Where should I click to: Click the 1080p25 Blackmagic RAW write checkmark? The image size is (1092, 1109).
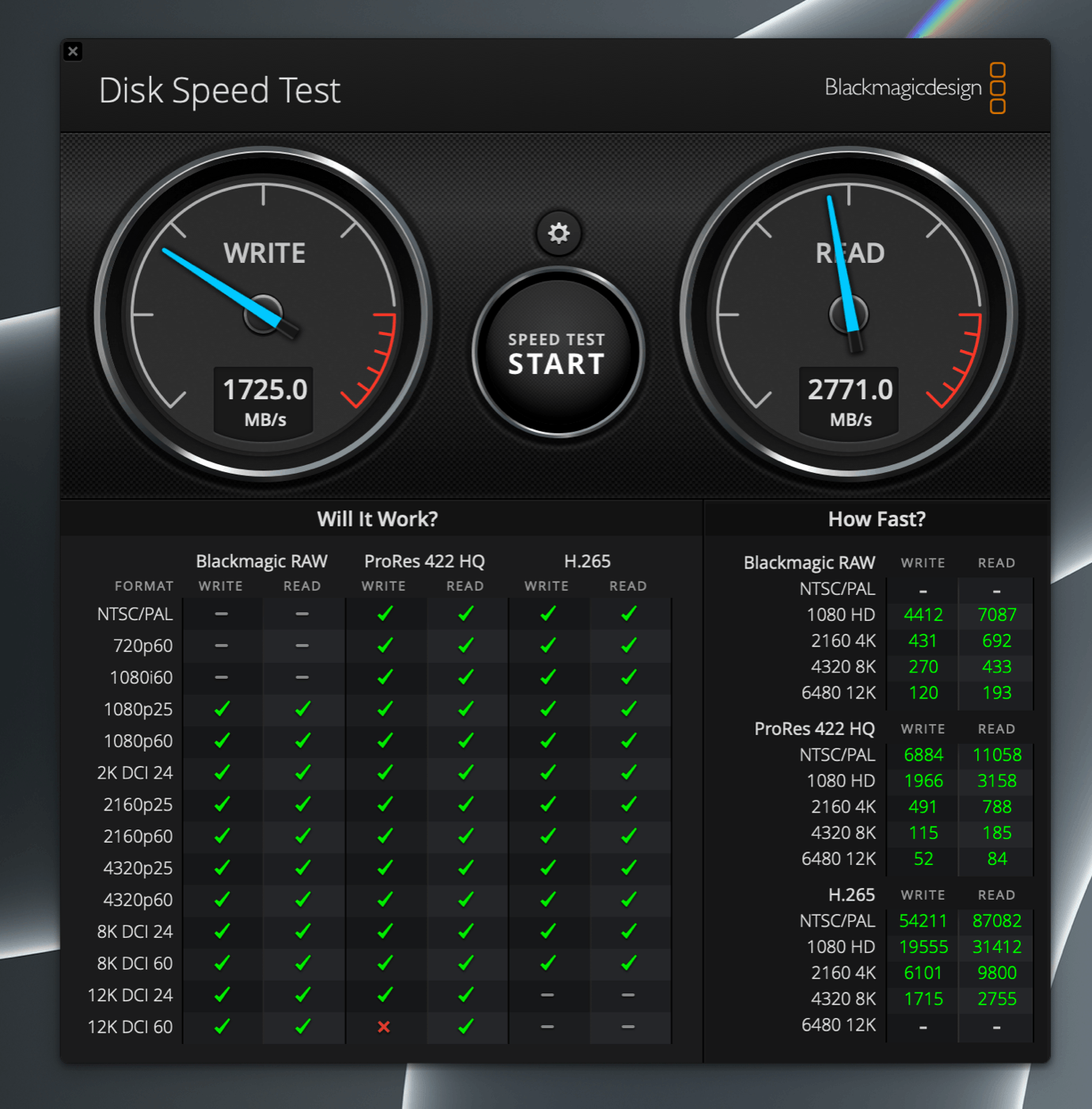coord(222,709)
